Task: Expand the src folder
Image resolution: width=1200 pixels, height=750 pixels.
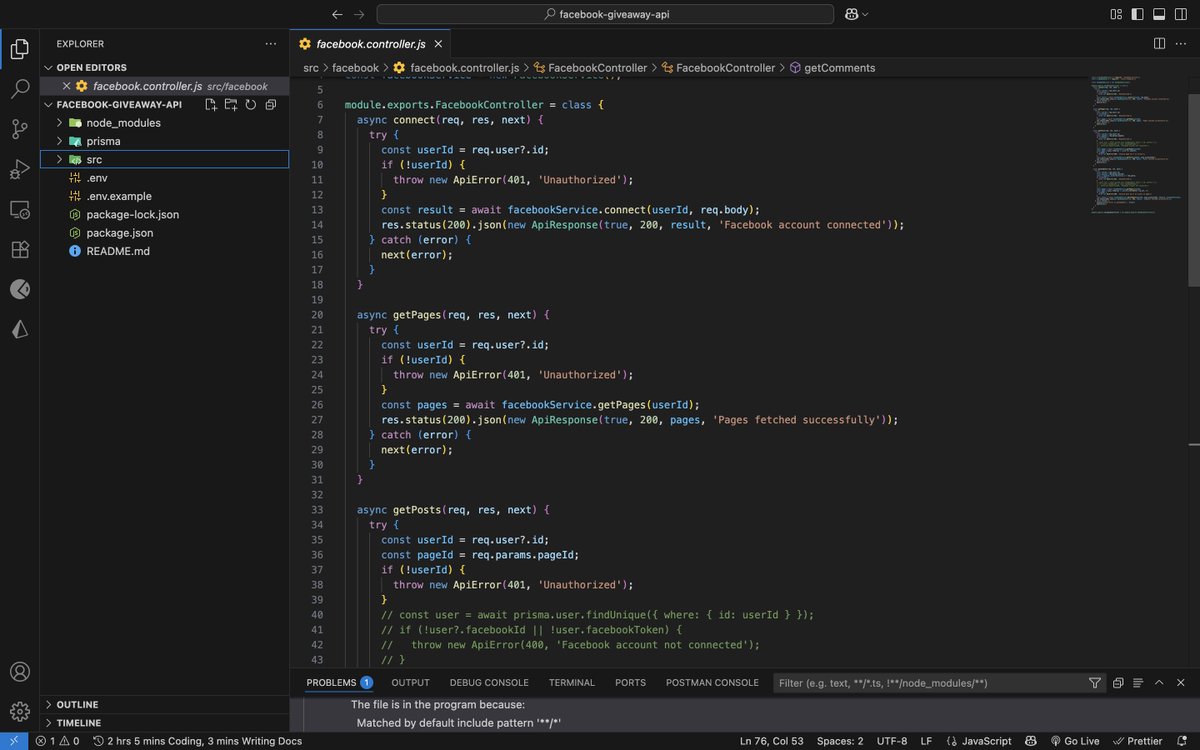Action: coord(60,159)
